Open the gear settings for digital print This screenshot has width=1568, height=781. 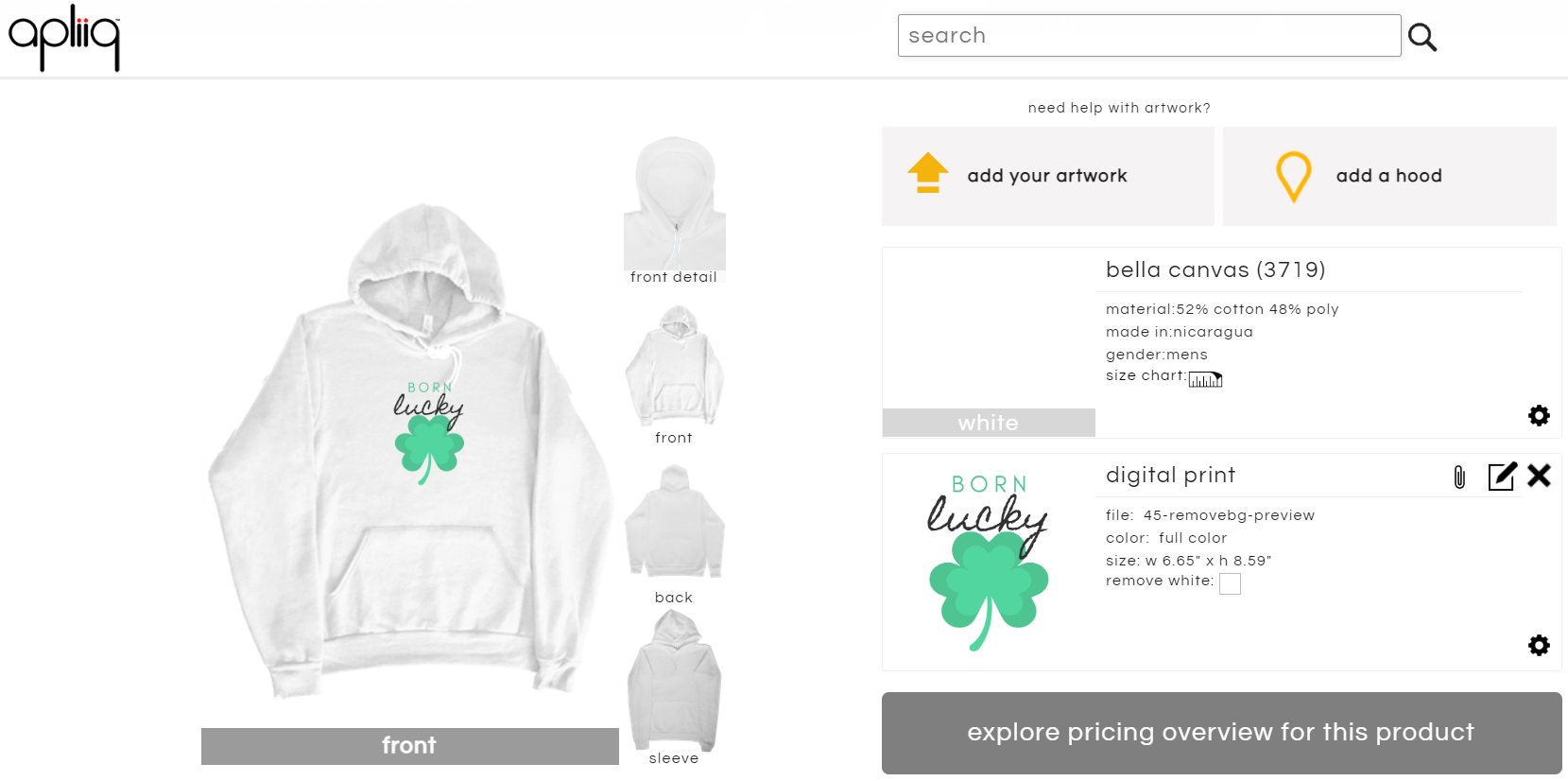1539,645
